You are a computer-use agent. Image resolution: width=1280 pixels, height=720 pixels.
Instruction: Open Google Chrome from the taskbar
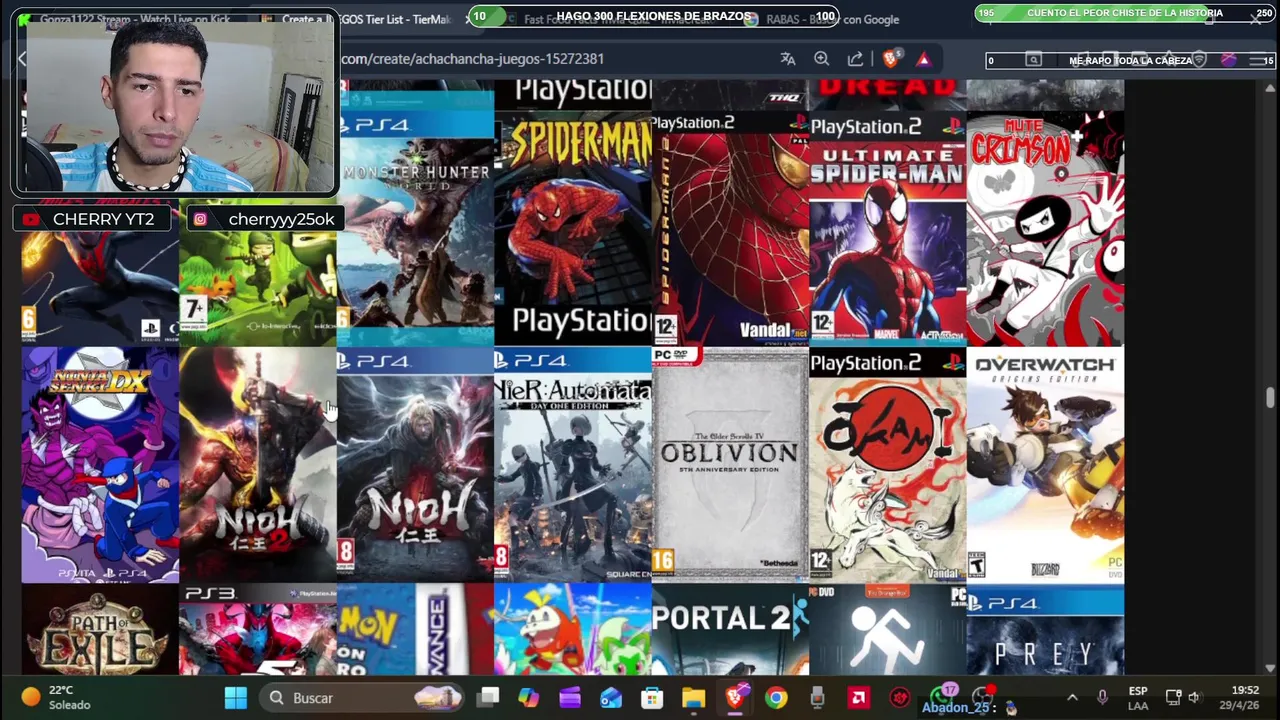point(776,698)
